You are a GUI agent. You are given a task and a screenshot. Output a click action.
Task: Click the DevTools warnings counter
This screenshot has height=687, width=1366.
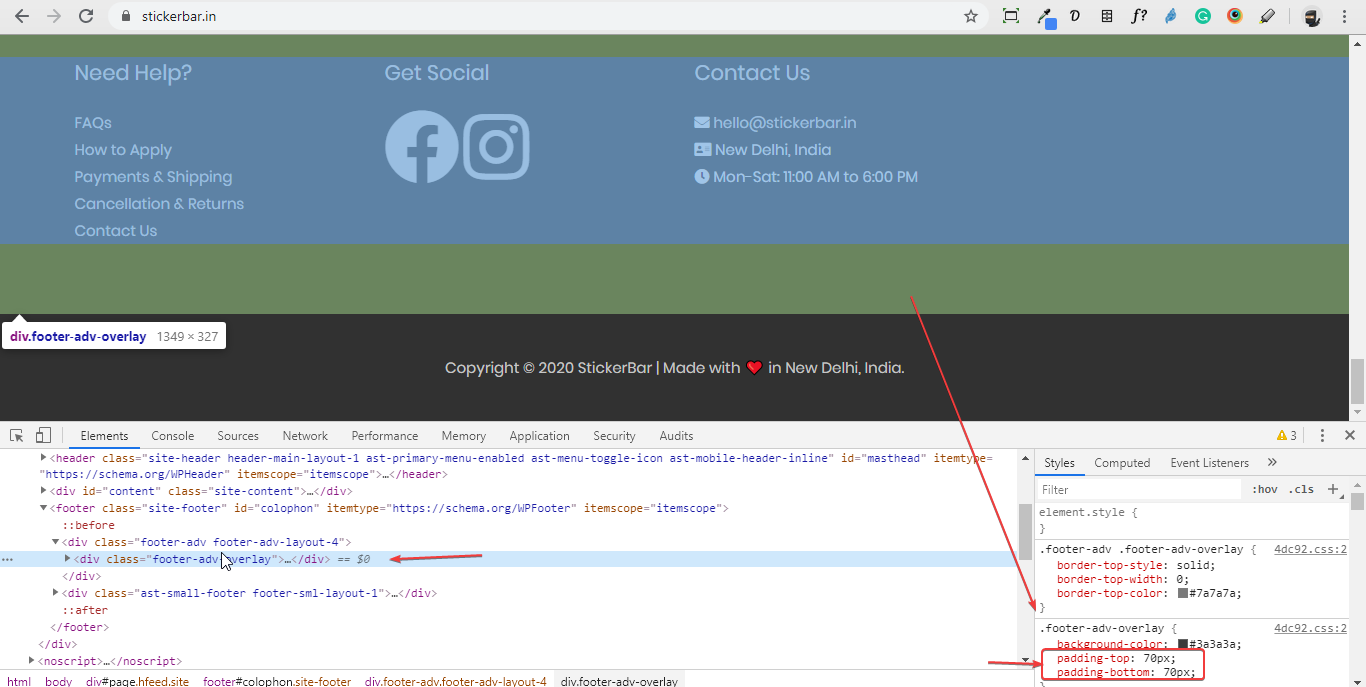tap(1287, 435)
